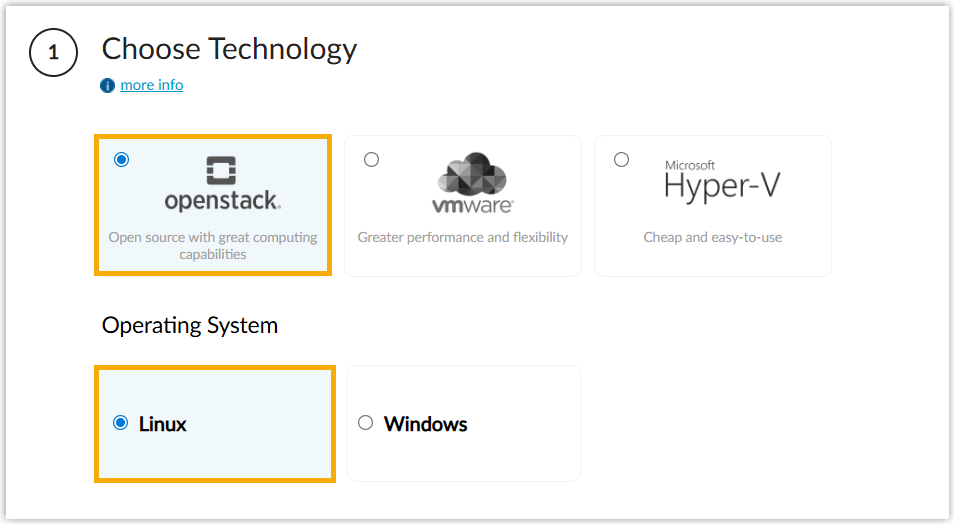Click the Operating System heading
Viewport: 955px width, 525px height.
(190, 326)
